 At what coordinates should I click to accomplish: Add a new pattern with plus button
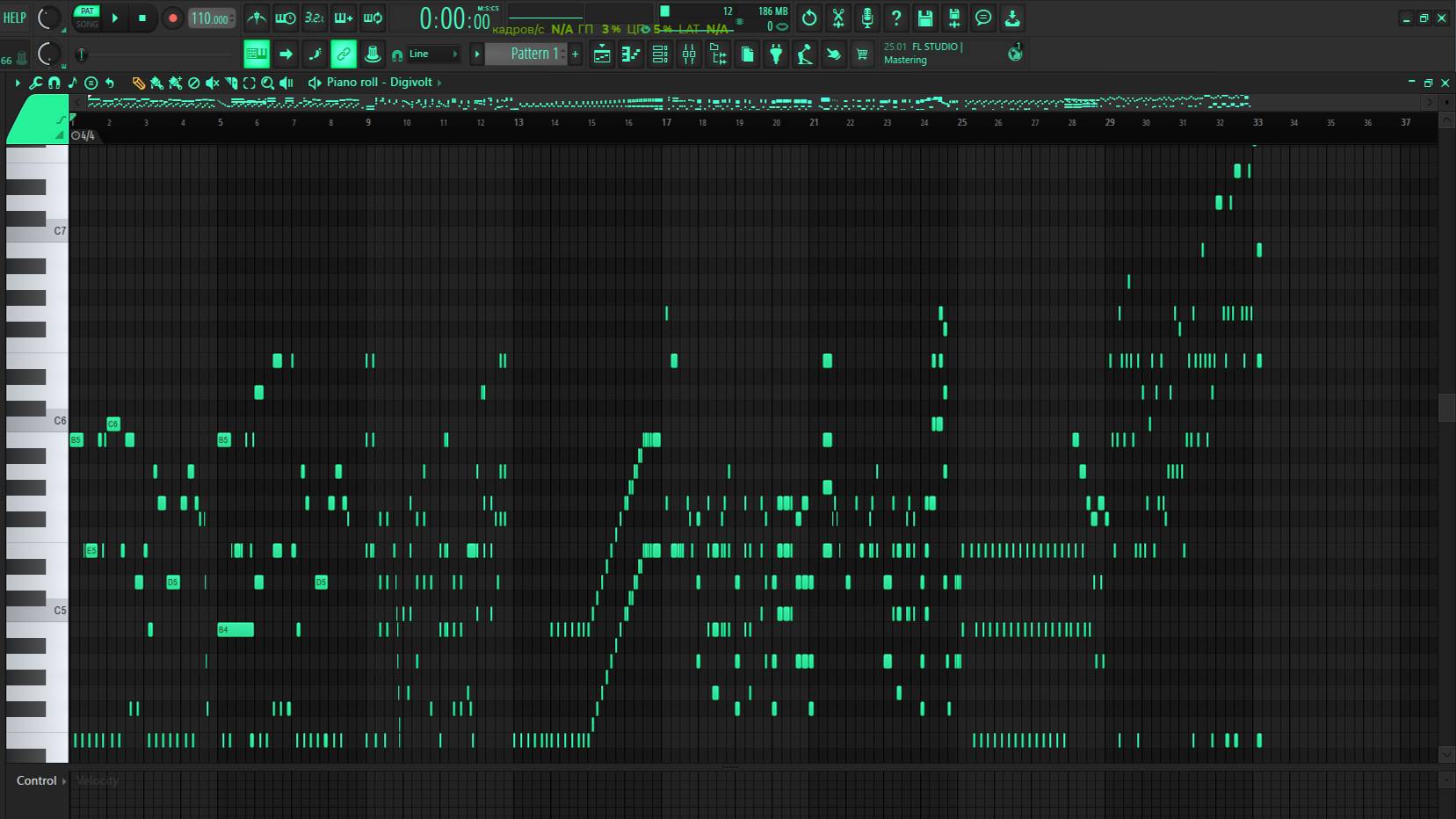click(576, 54)
